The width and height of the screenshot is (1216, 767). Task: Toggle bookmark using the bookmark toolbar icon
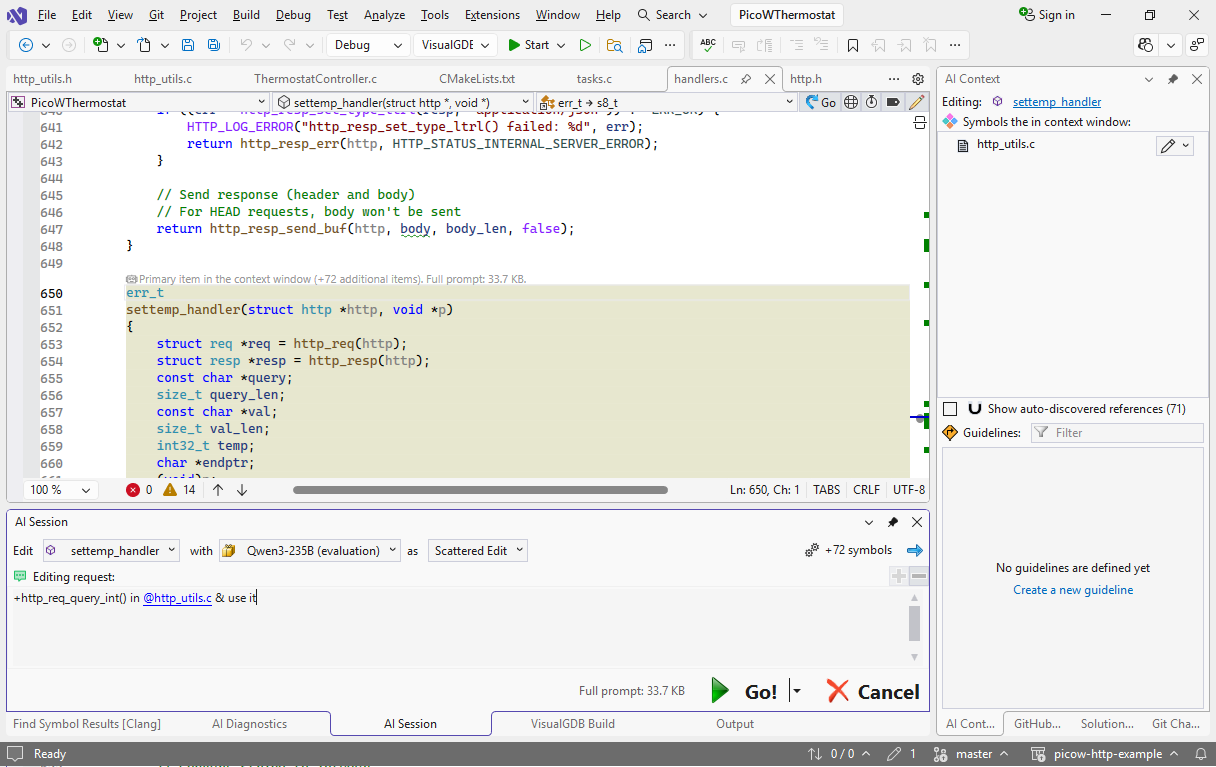click(852, 45)
